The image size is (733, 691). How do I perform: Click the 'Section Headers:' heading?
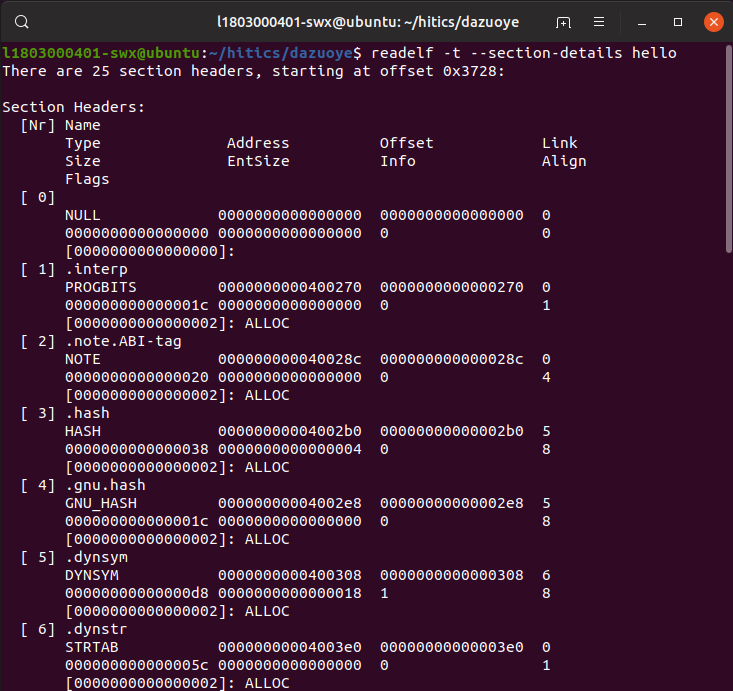[x=74, y=108]
